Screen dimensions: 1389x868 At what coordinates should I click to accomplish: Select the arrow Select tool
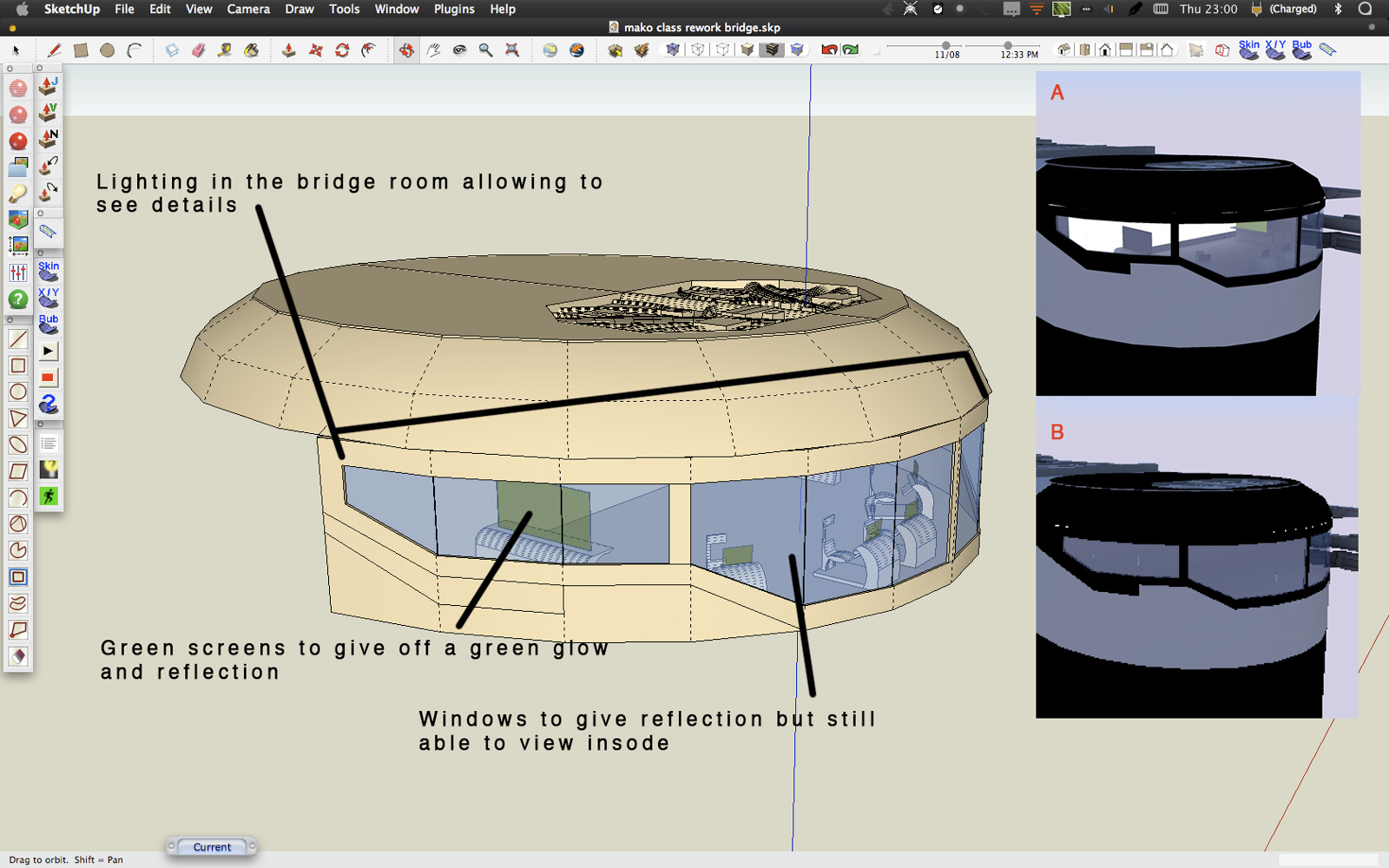click(x=16, y=50)
